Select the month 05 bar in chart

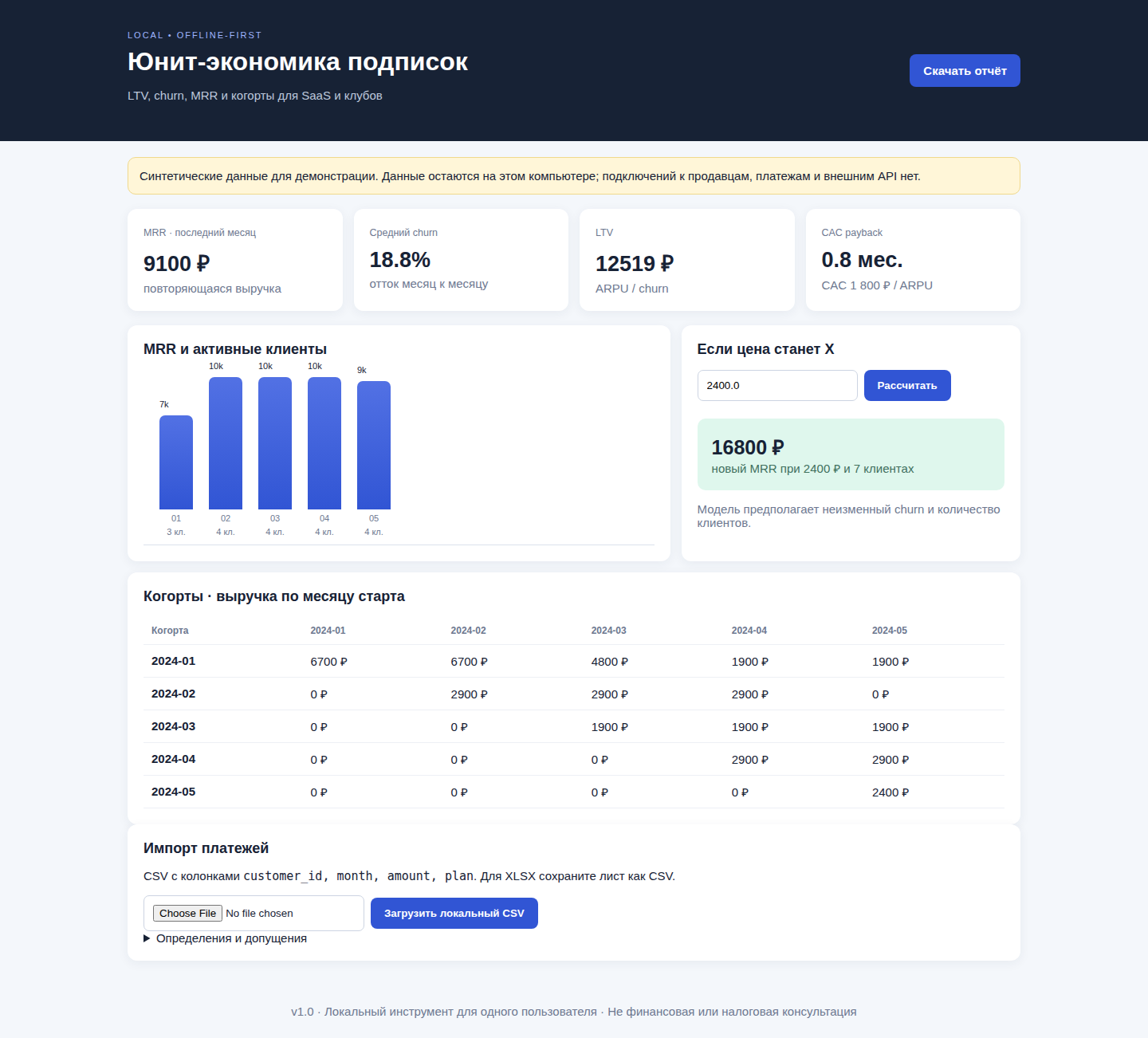[374, 445]
